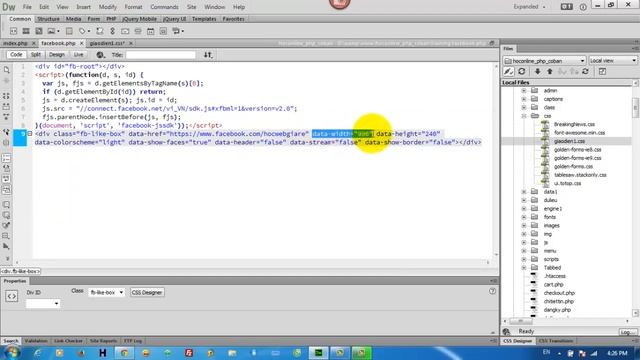Click the Synchronize icon in the Files toolbar
Screen dimensions: 640x360
585,71
